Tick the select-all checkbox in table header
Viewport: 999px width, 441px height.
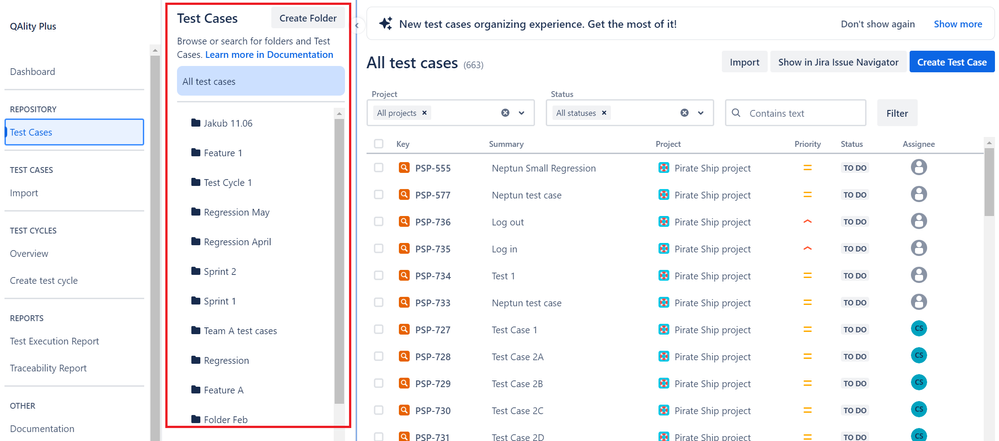[x=378, y=144]
